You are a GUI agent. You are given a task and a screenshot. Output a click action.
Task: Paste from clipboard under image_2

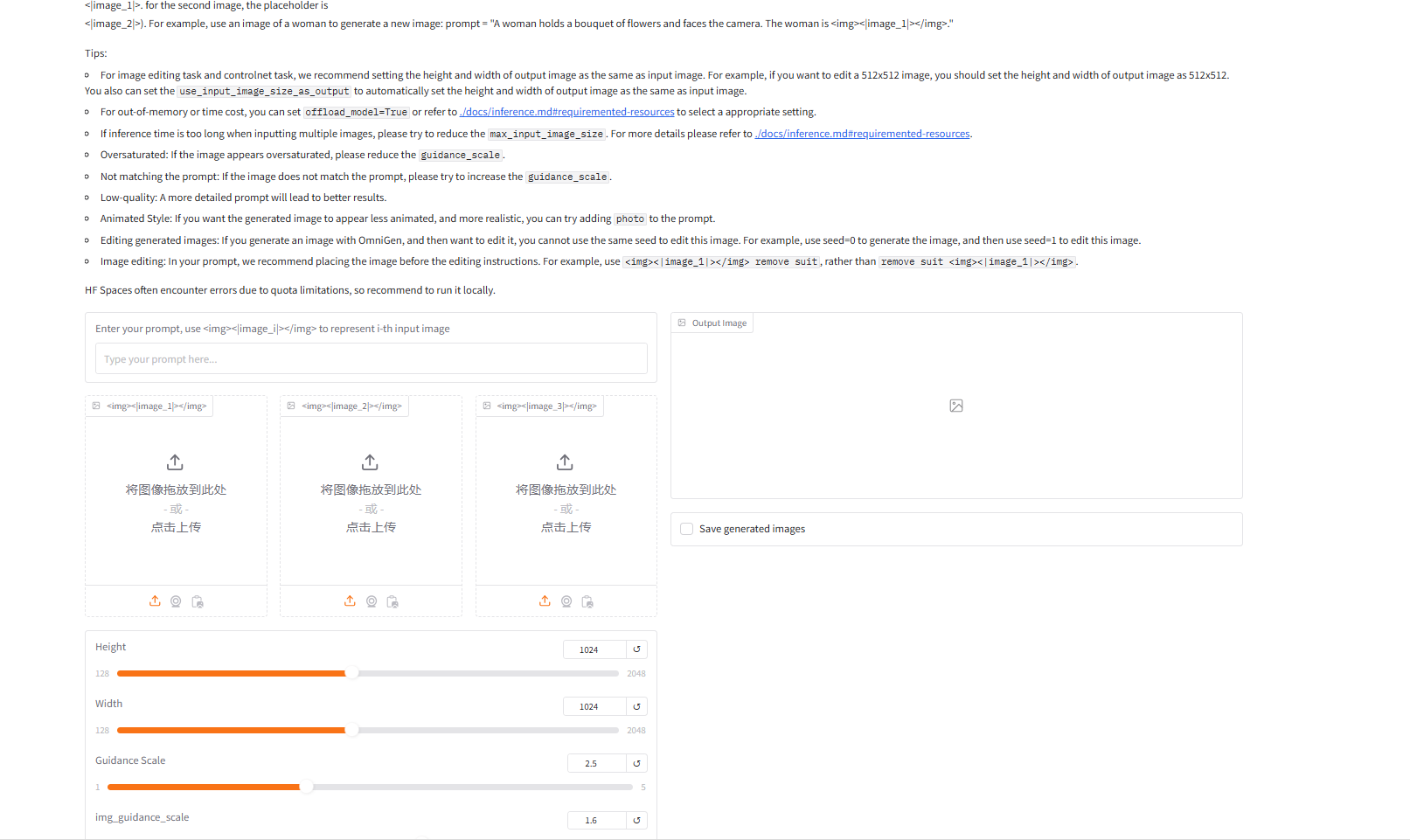coord(392,601)
